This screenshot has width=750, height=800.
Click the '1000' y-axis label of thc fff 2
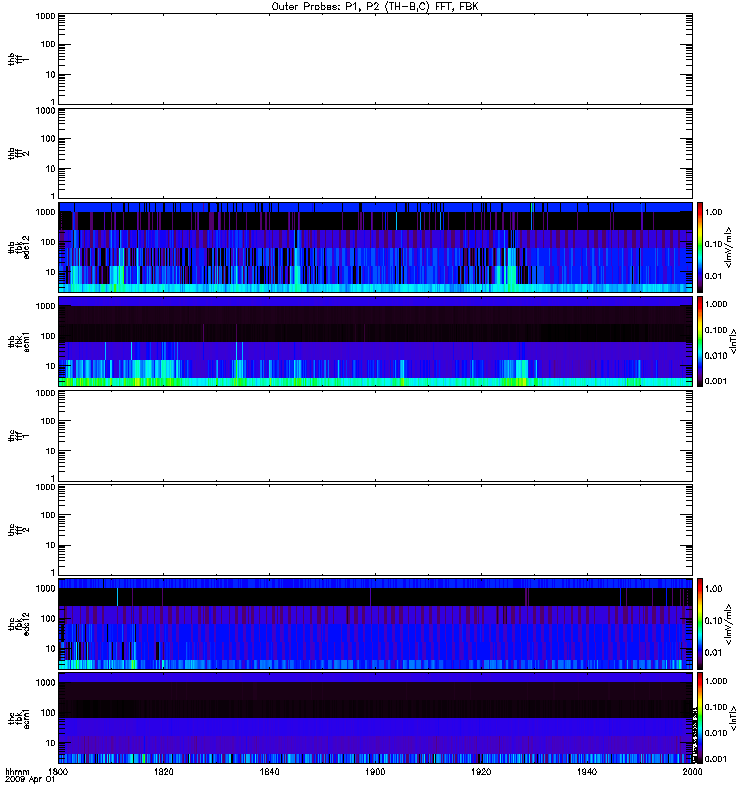pos(45,487)
